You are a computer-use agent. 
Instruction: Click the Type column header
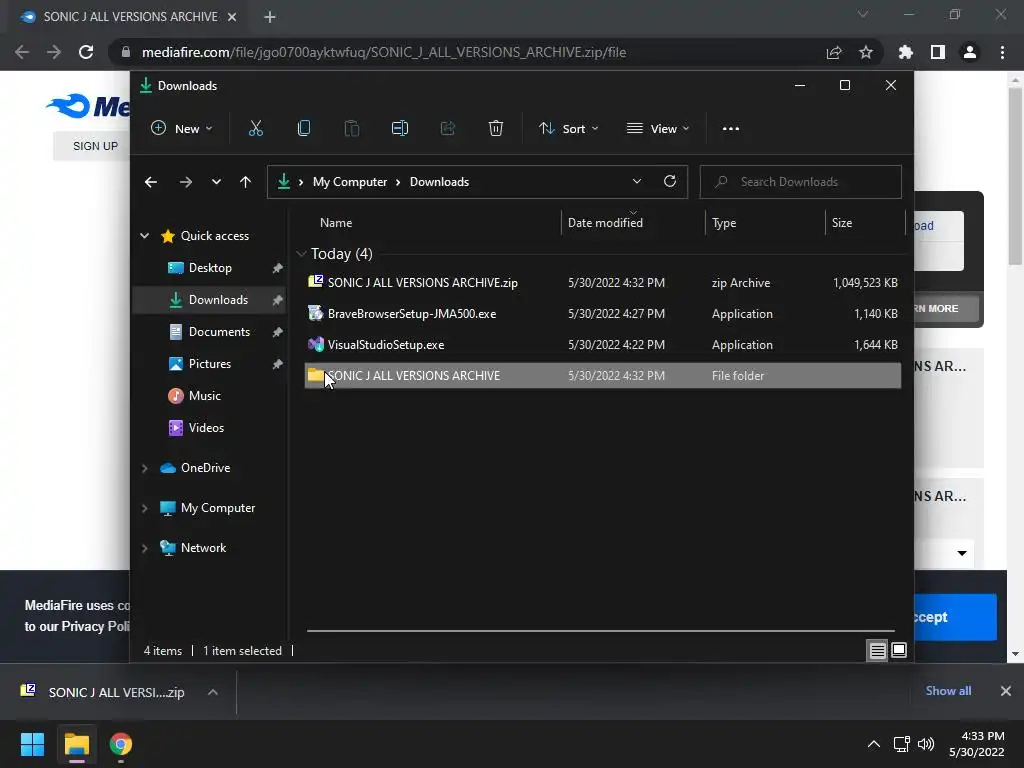724,223
